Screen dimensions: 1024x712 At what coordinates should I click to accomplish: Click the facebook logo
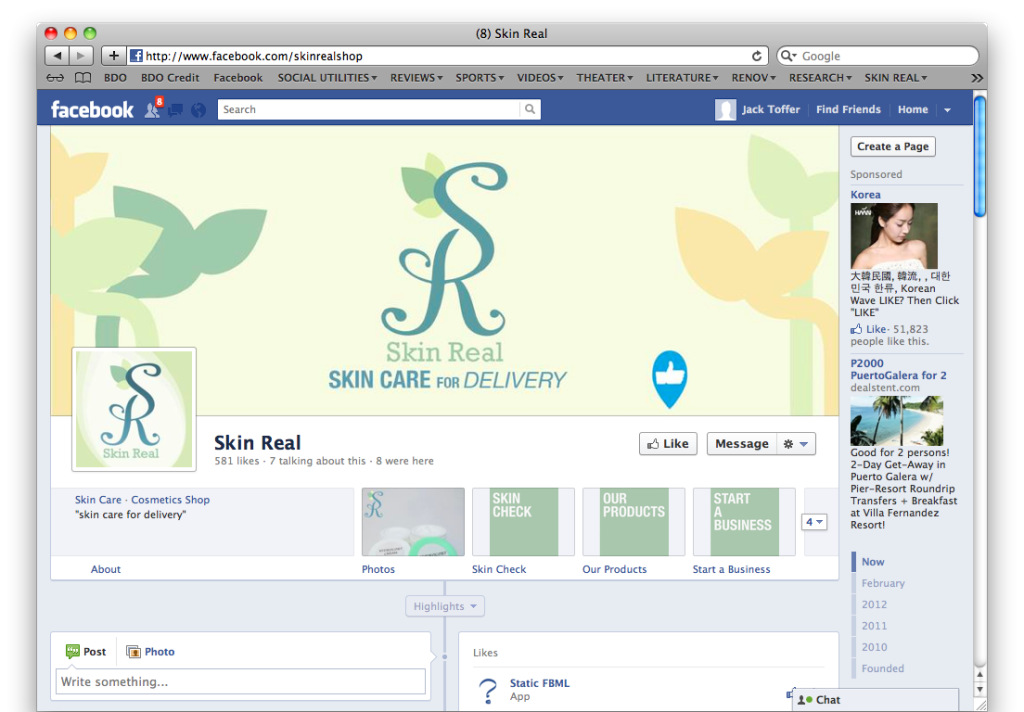pos(92,109)
